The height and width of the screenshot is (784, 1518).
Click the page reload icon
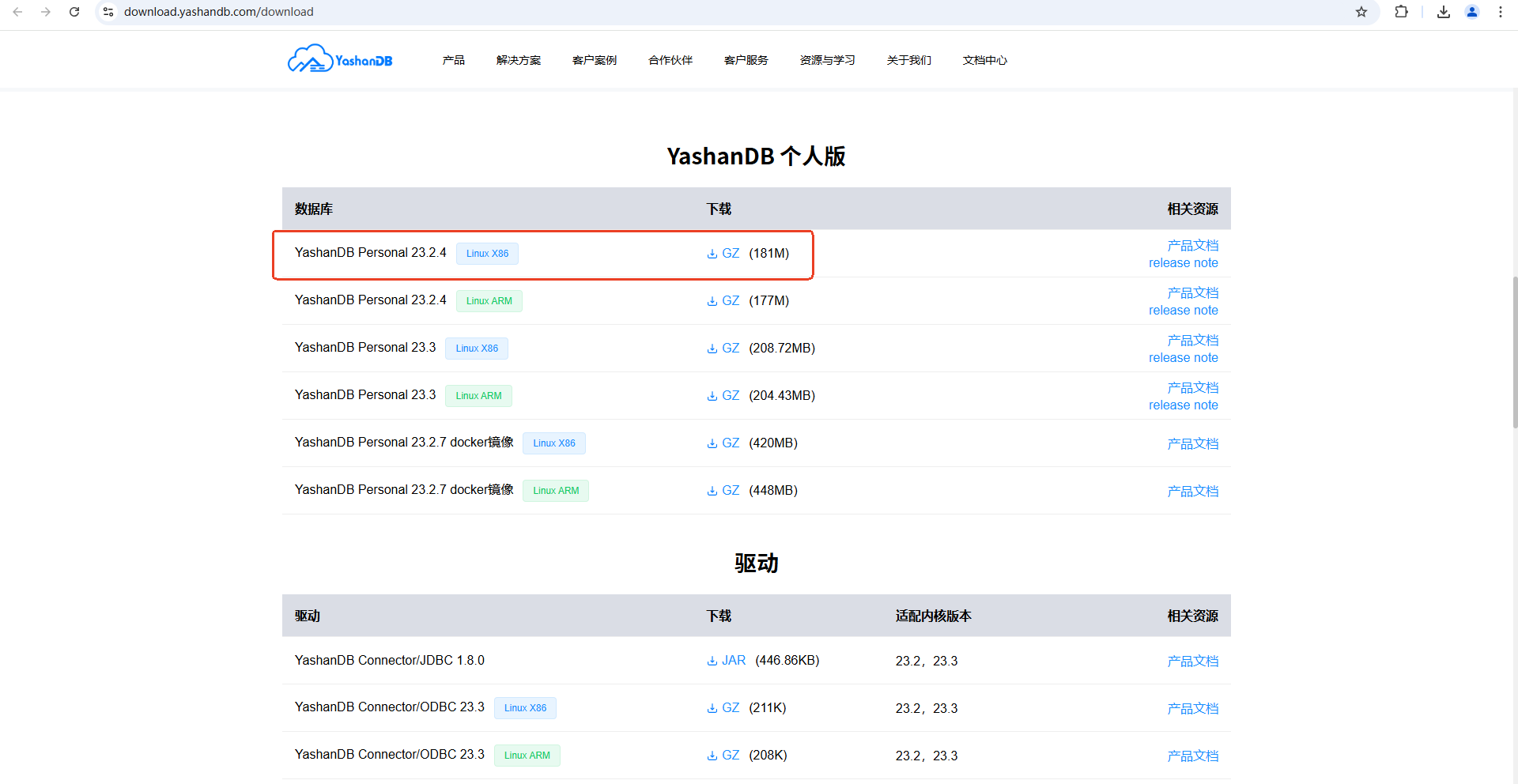(x=74, y=12)
